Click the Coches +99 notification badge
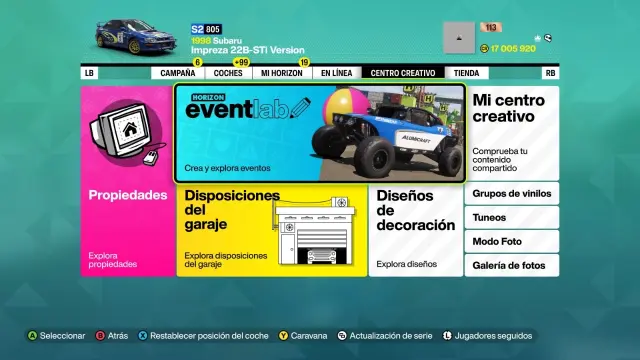640x360 pixels. pos(242,62)
